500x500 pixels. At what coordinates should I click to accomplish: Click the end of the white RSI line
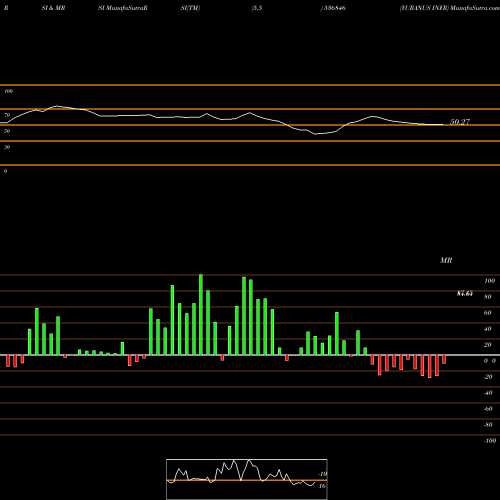(x=443, y=125)
